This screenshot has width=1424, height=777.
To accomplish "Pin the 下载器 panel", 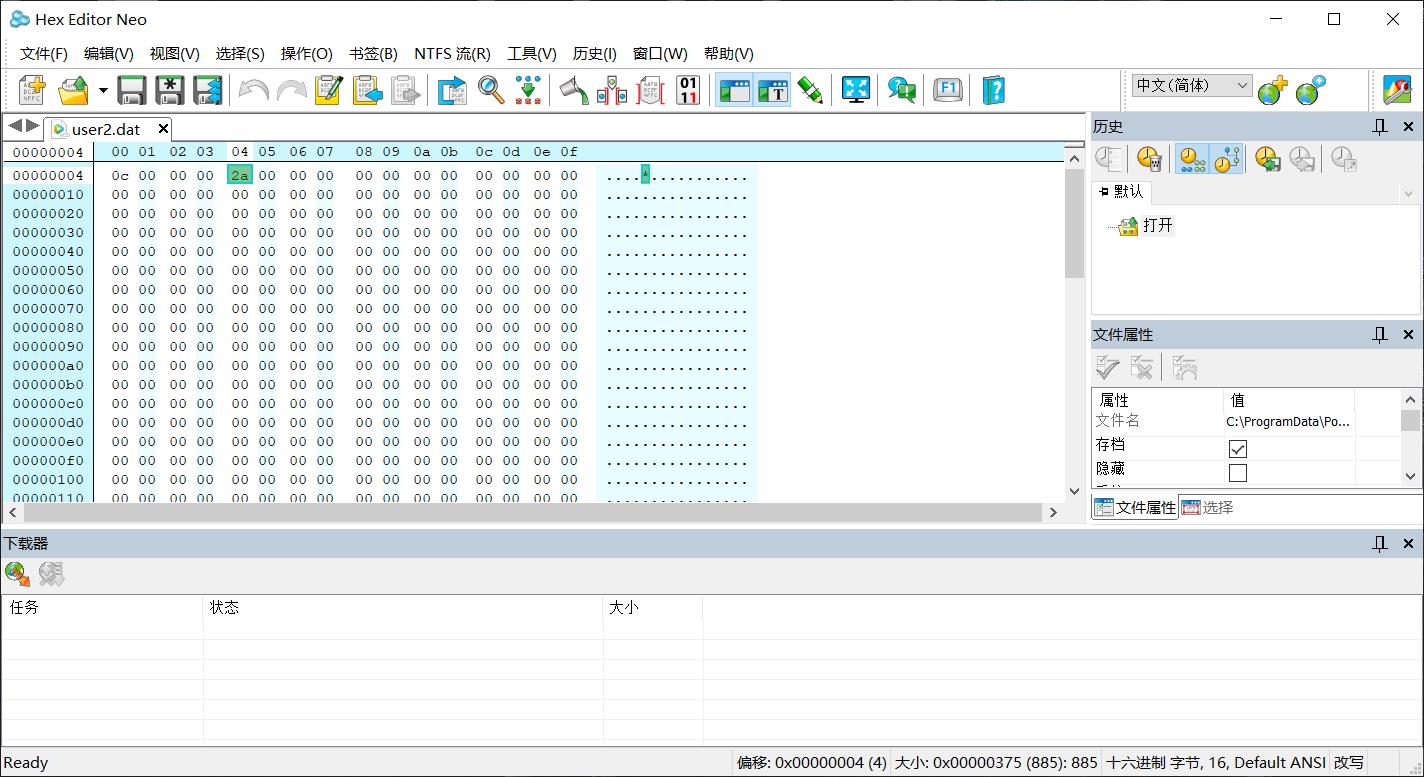I will coord(1380,544).
